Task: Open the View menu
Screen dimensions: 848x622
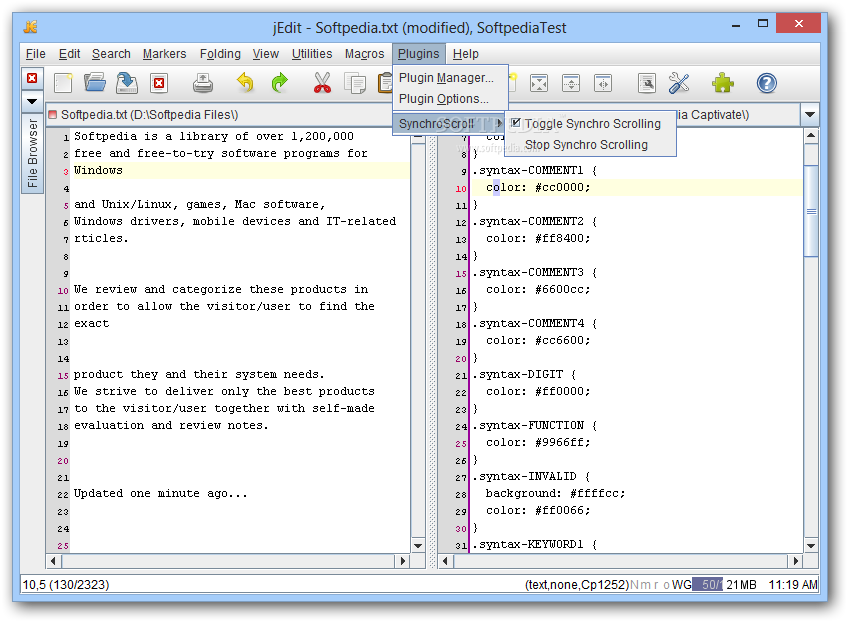Action: pos(266,54)
